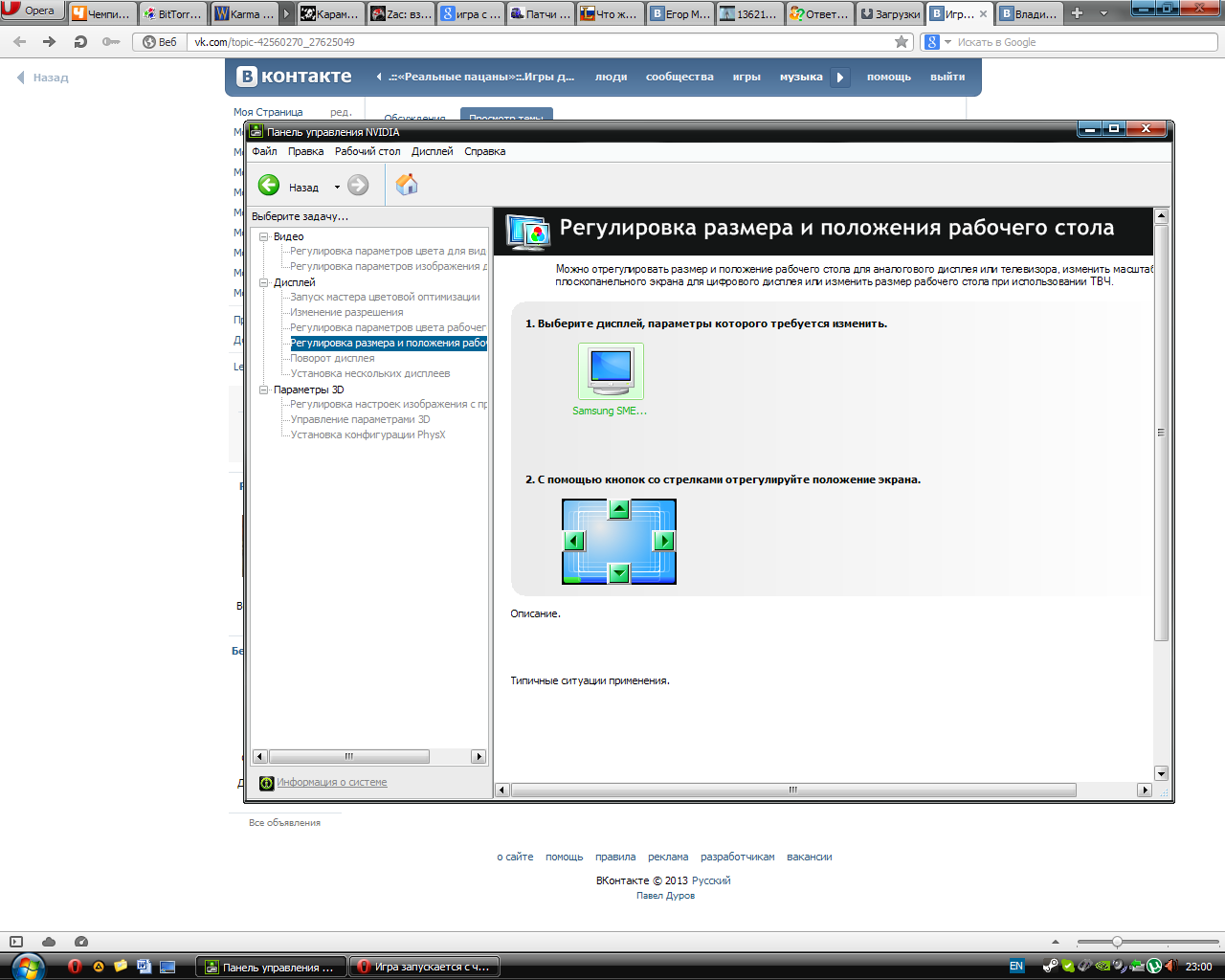Click the VKontakte logo

295,77
